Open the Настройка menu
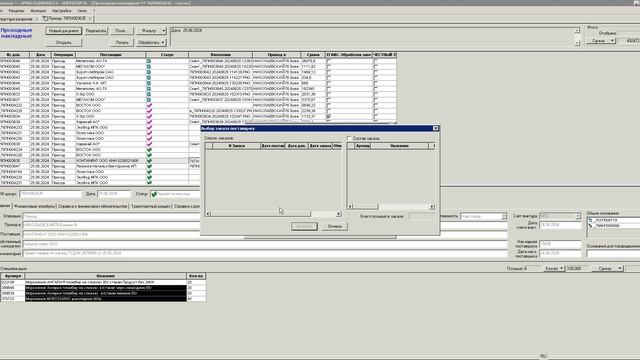The width and height of the screenshot is (640, 360). pyautogui.click(x=62, y=11)
